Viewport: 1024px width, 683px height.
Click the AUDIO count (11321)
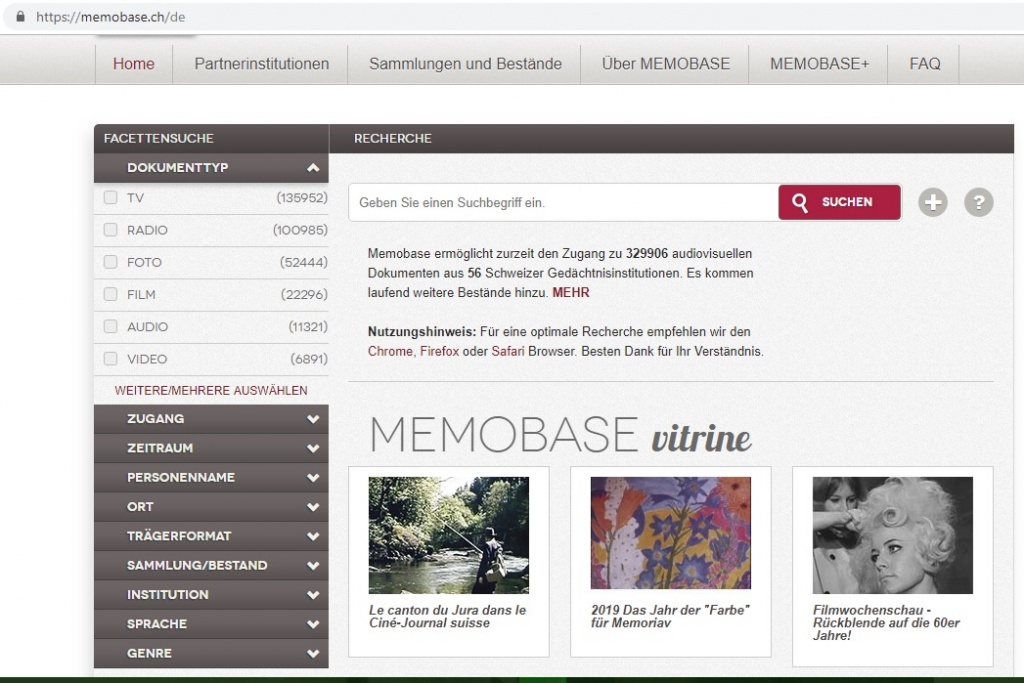point(308,326)
